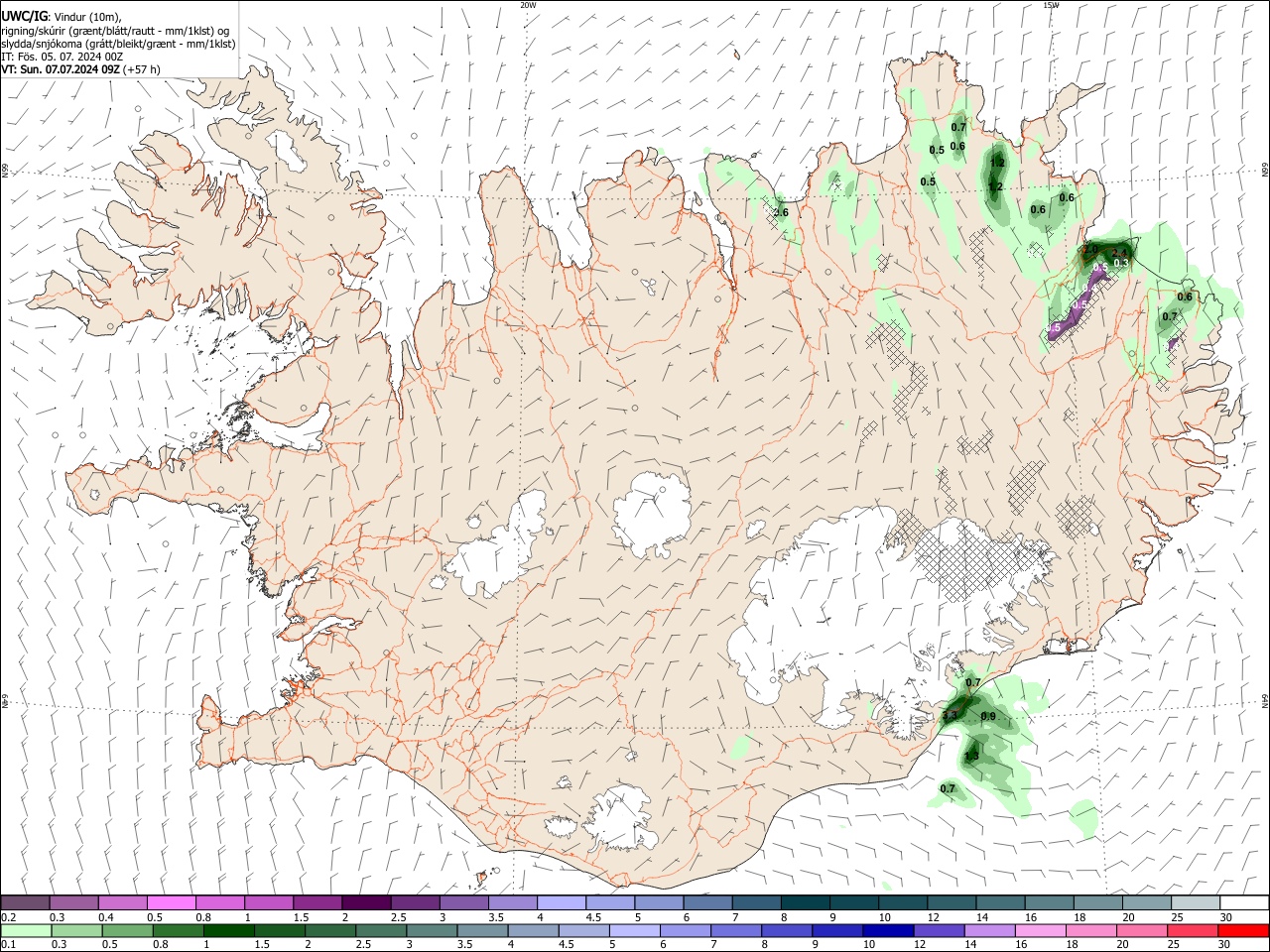Select the '0.2' snow legend value
1270x952 pixels.
8,917
